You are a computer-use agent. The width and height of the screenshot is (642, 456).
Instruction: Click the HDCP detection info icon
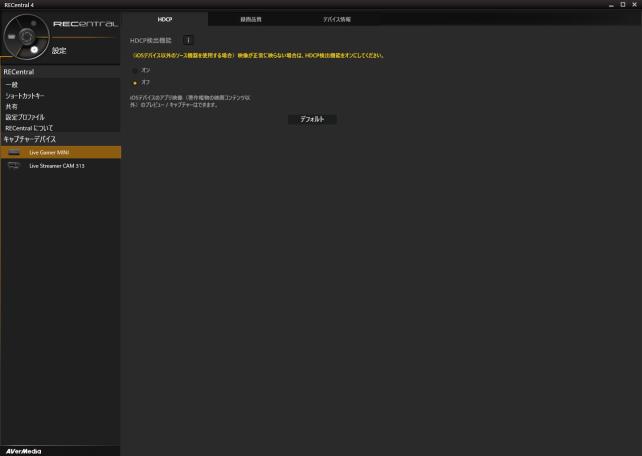click(x=188, y=40)
